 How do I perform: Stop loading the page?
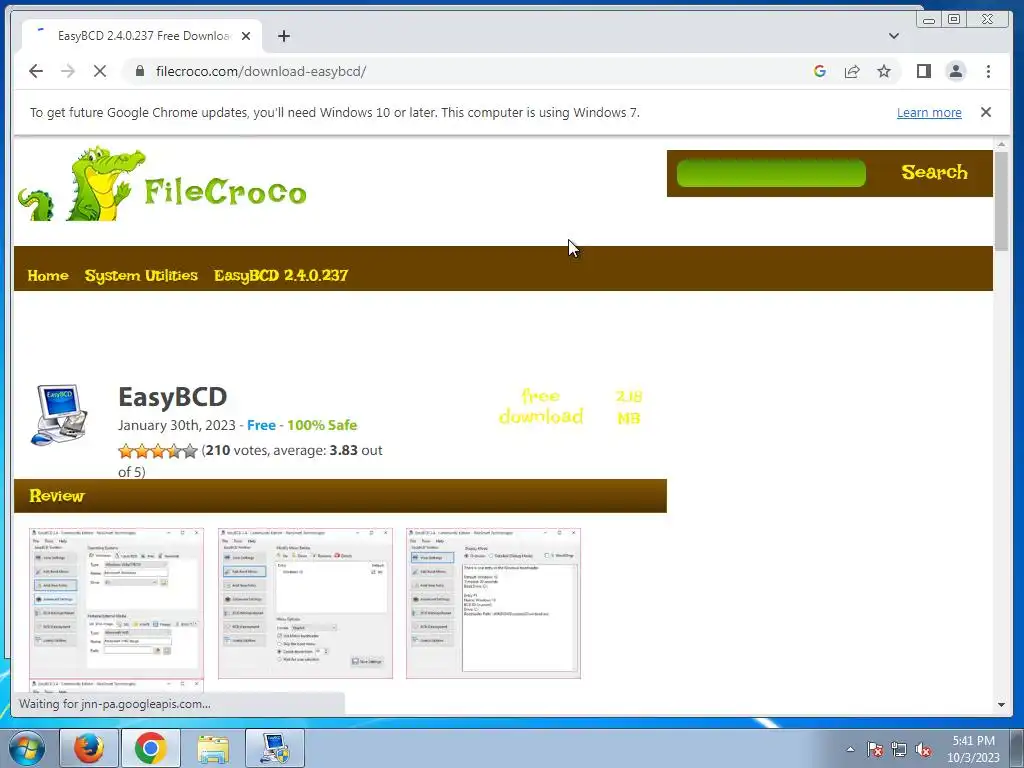click(100, 71)
